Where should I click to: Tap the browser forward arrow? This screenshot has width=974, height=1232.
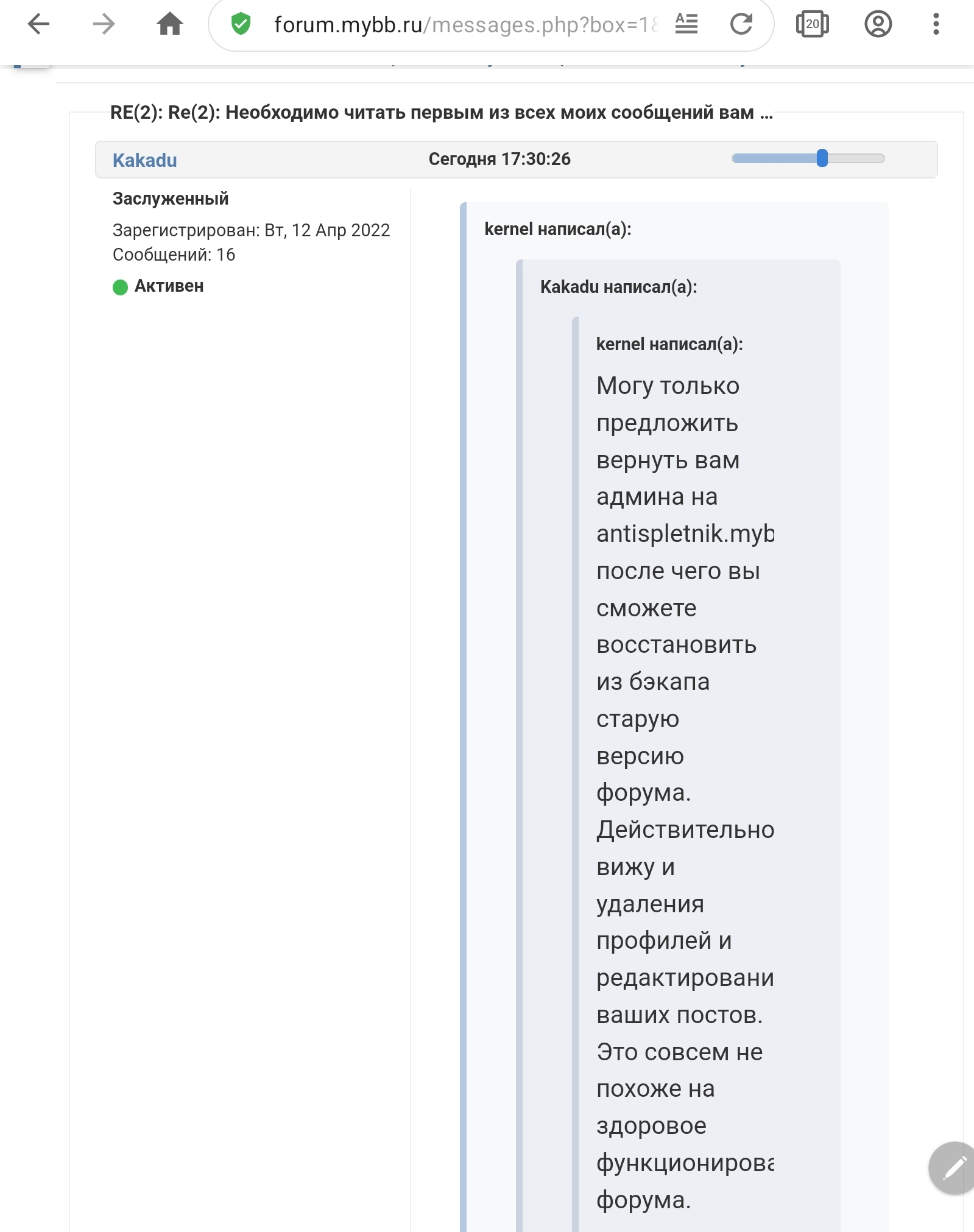104,24
